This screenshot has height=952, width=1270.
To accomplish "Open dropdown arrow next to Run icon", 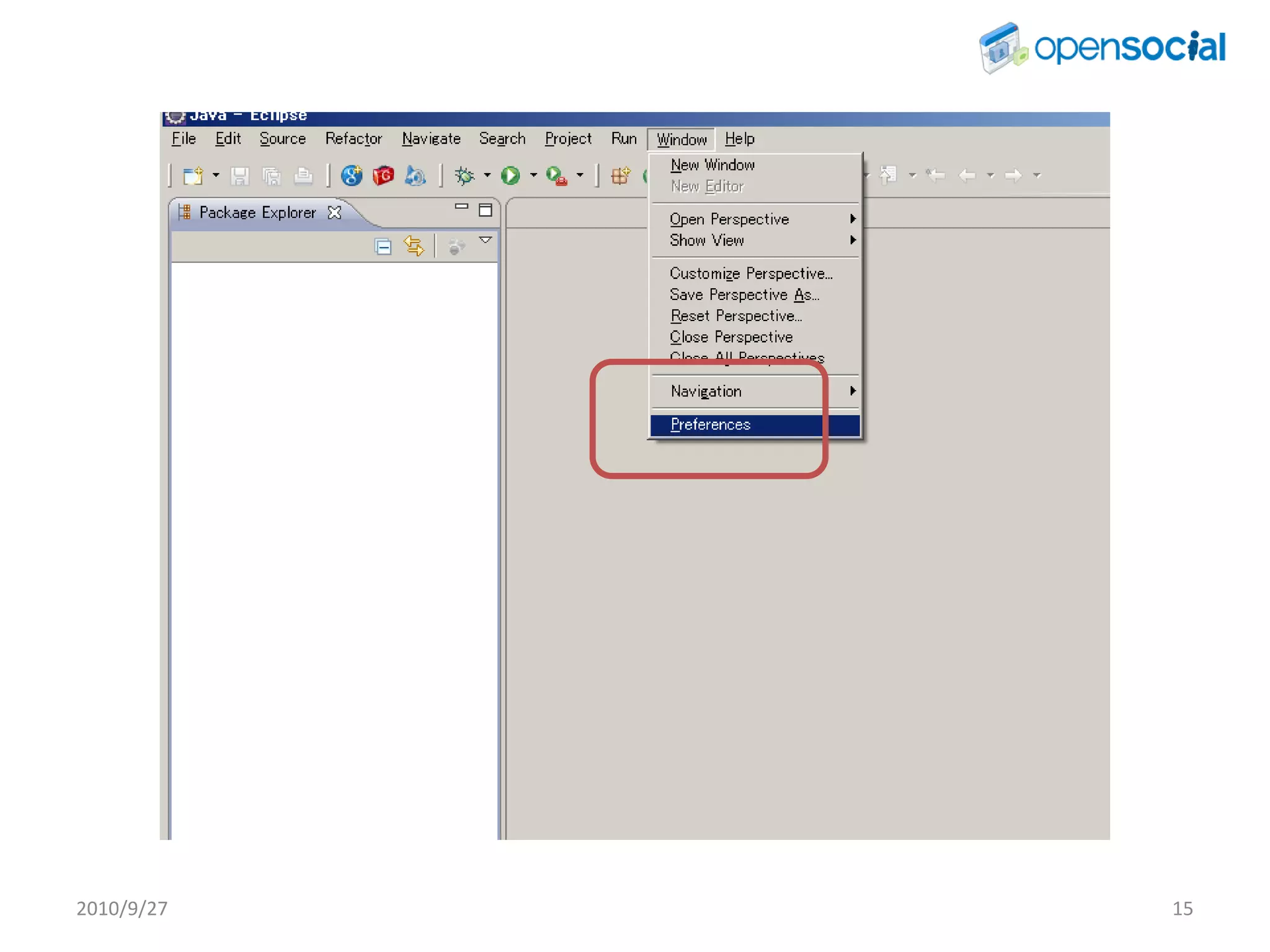I will click(x=533, y=175).
